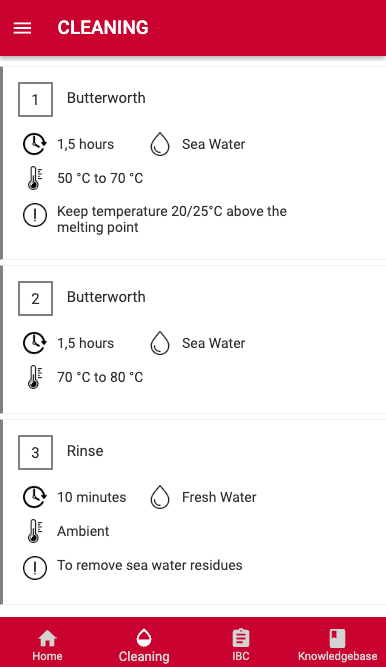This screenshot has width=386, height=667.
Task: Click the Rinse step title
Action: (85, 451)
